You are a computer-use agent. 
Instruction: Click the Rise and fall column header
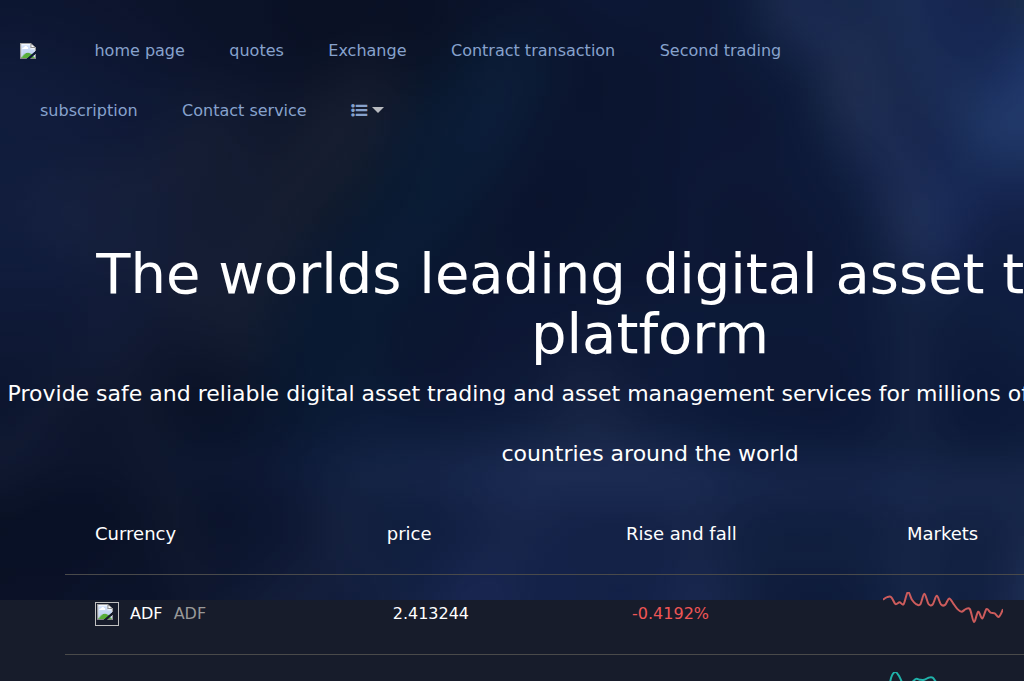pyautogui.click(x=681, y=533)
